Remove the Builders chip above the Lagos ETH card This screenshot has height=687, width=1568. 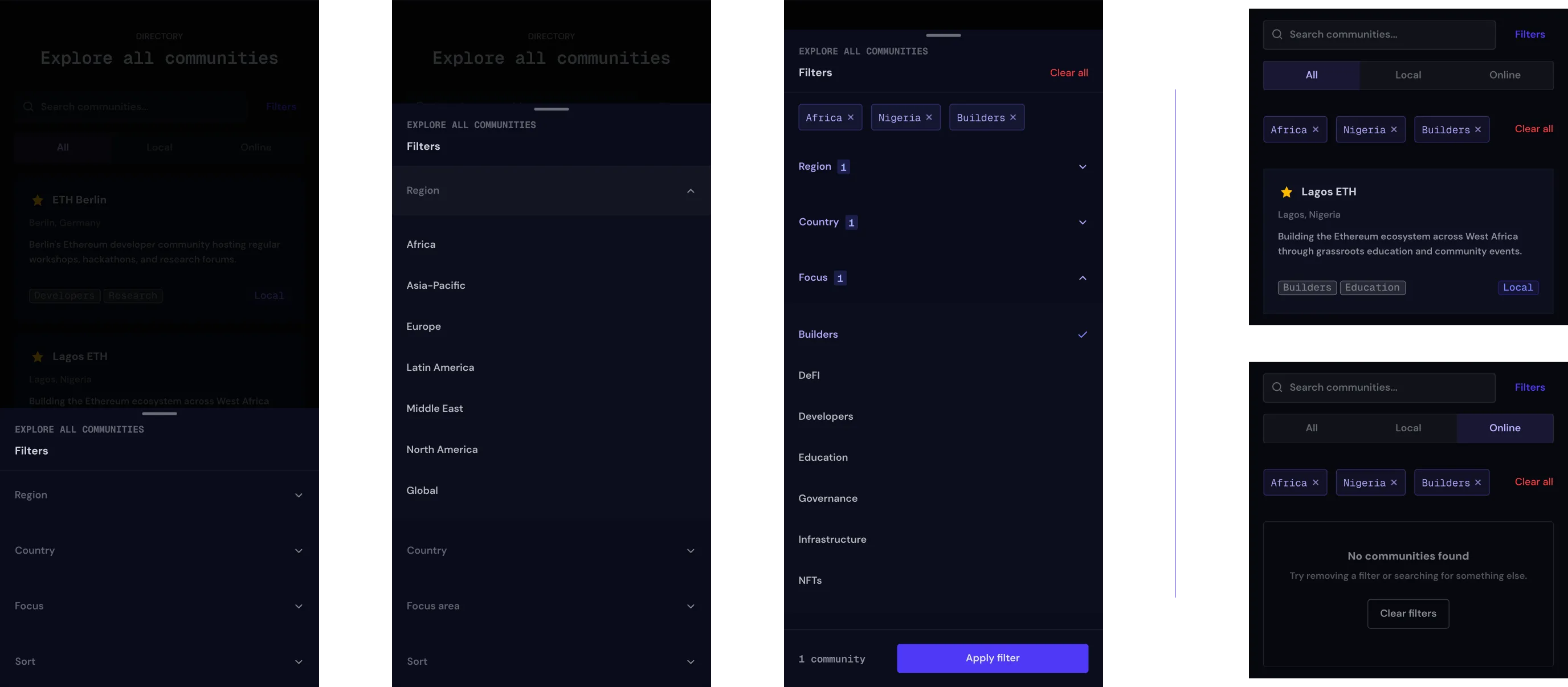[1478, 130]
